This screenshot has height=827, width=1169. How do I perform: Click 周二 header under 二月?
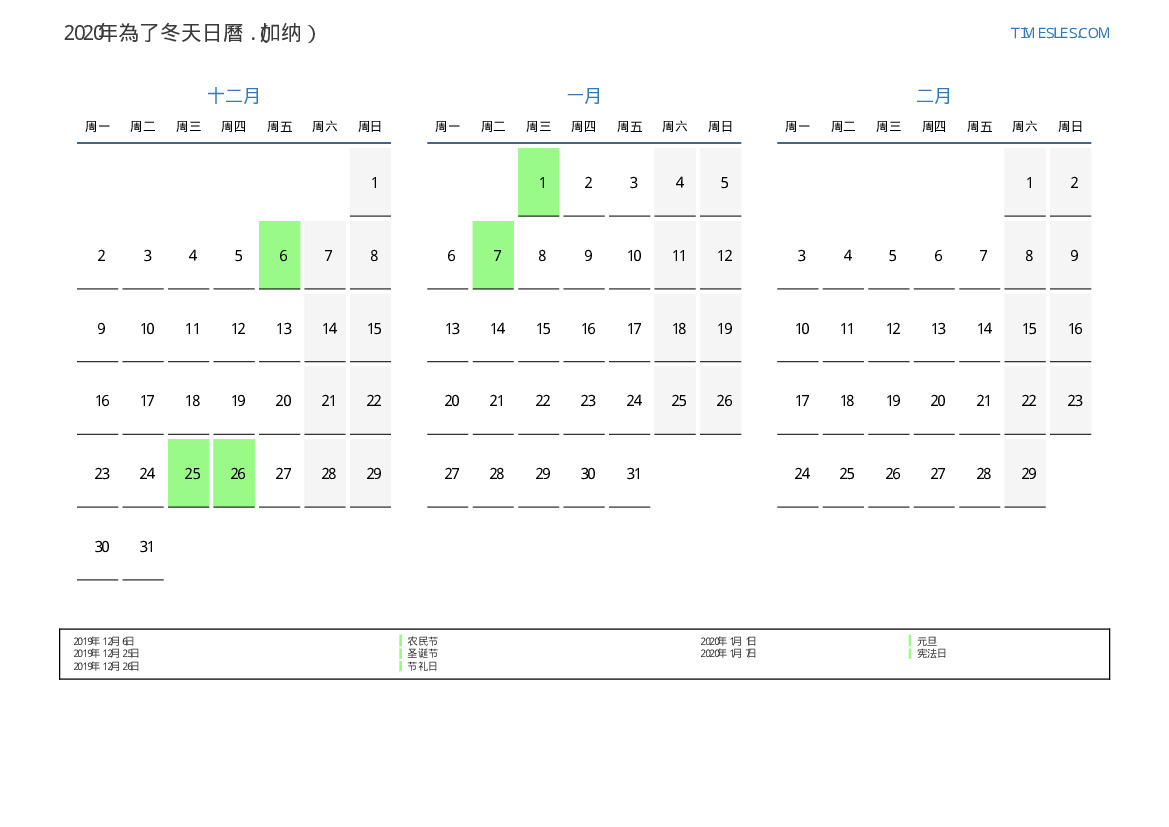pyautogui.click(x=843, y=127)
